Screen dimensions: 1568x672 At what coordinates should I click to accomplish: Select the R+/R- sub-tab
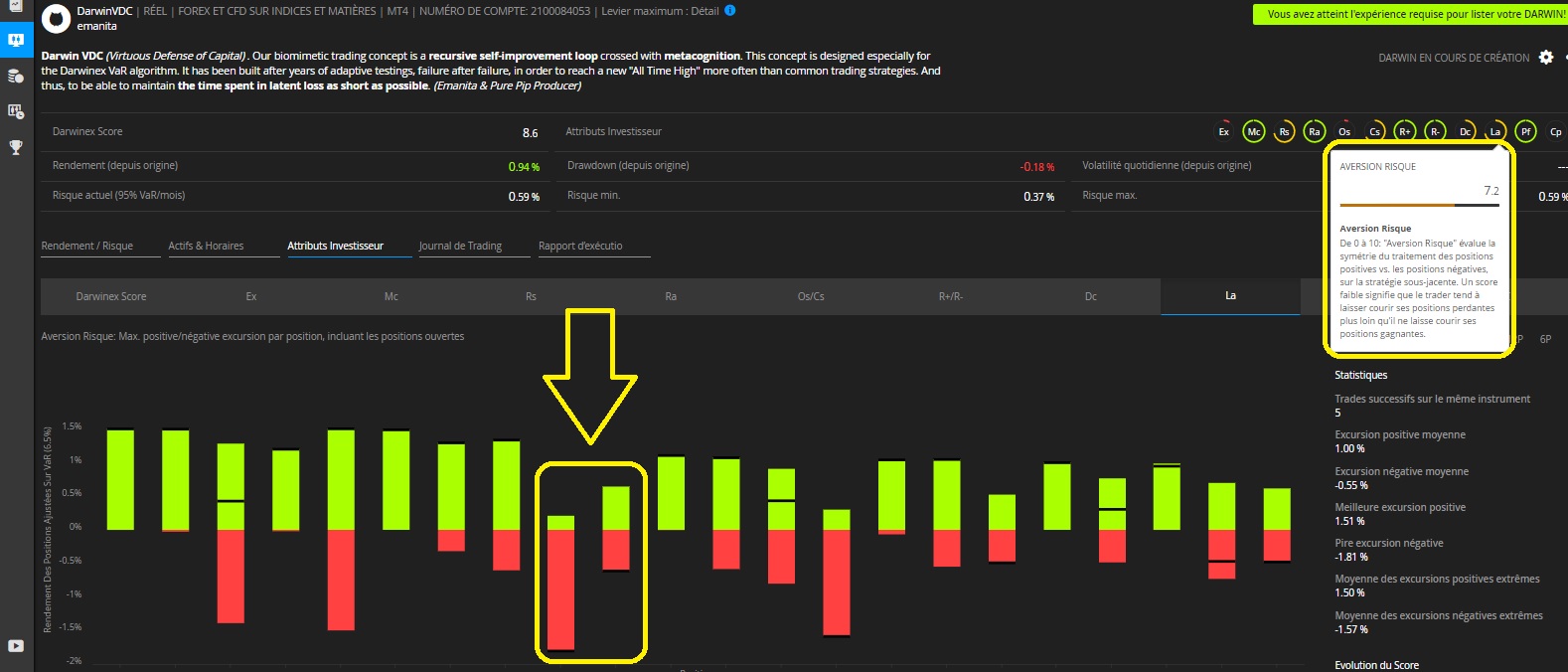[x=951, y=296]
